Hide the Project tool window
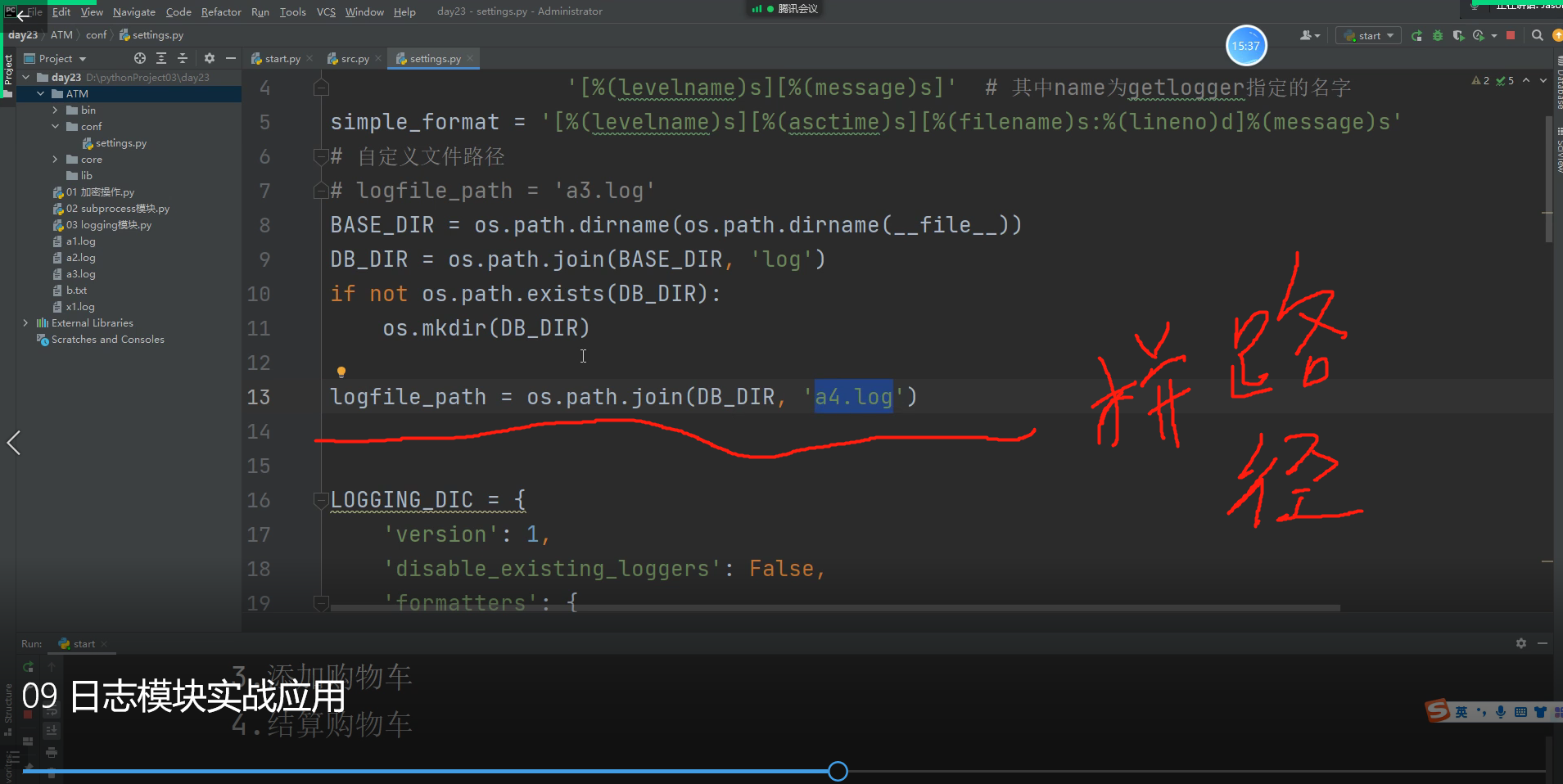Viewport: 1563px width, 784px height. pyautogui.click(x=231, y=58)
